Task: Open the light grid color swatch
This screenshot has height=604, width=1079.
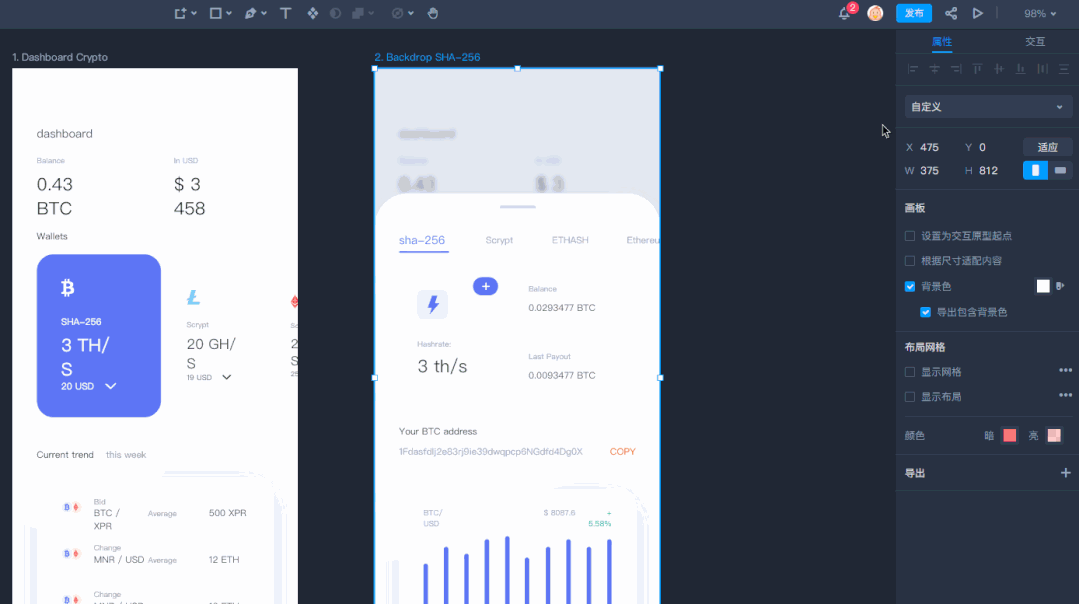Action: tap(1054, 435)
